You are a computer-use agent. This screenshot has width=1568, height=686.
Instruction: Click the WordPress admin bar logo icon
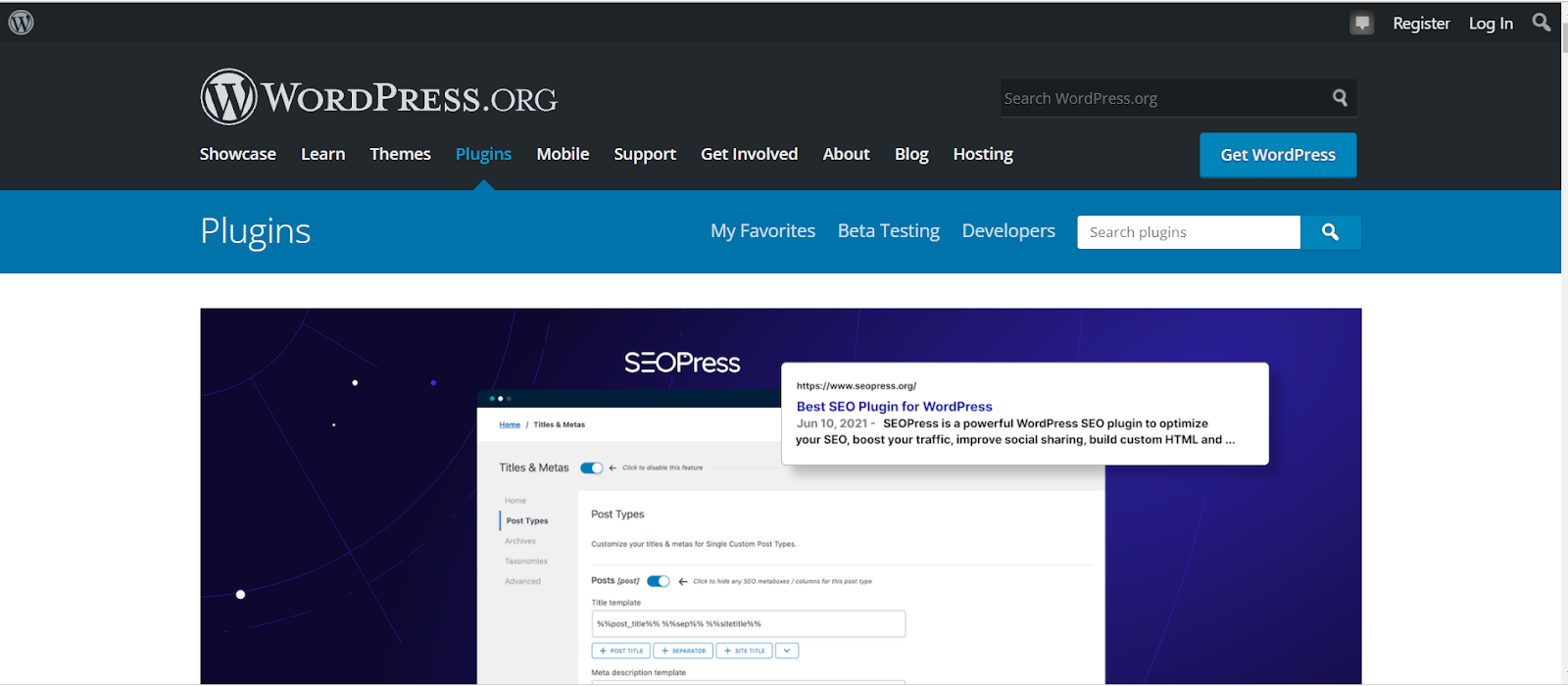click(x=21, y=23)
